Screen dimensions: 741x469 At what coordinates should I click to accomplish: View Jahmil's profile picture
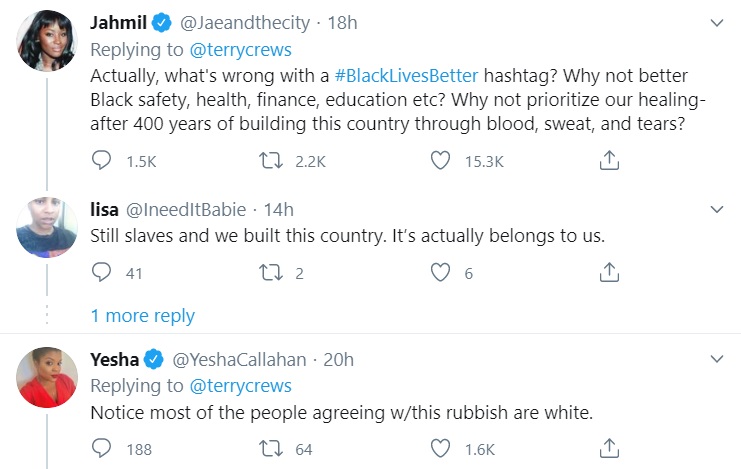(x=47, y=41)
